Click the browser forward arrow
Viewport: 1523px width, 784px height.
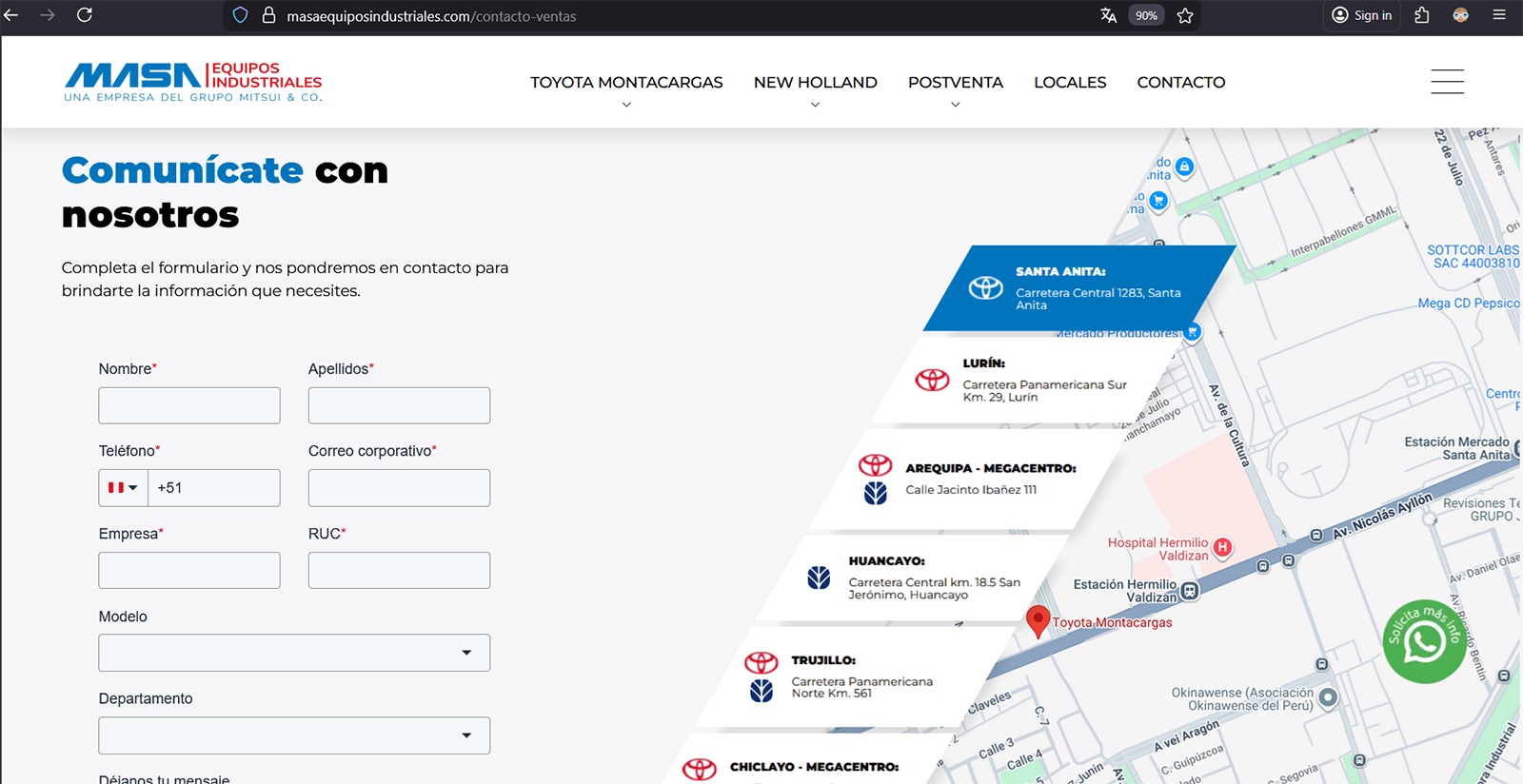click(x=48, y=15)
